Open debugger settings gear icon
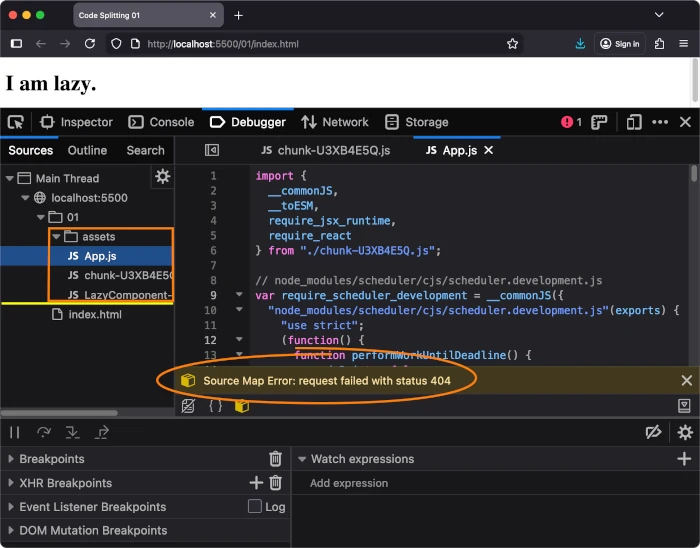Screen dimensions: 700x548 685,432
